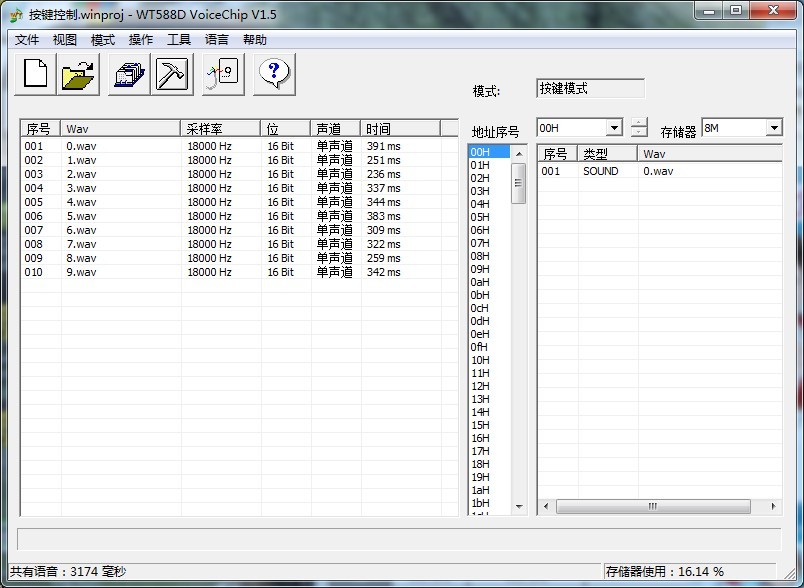The height and width of the screenshot is (588, 804).
Task: Select the hammer build tool icon
Action: [x=173, y=73]
